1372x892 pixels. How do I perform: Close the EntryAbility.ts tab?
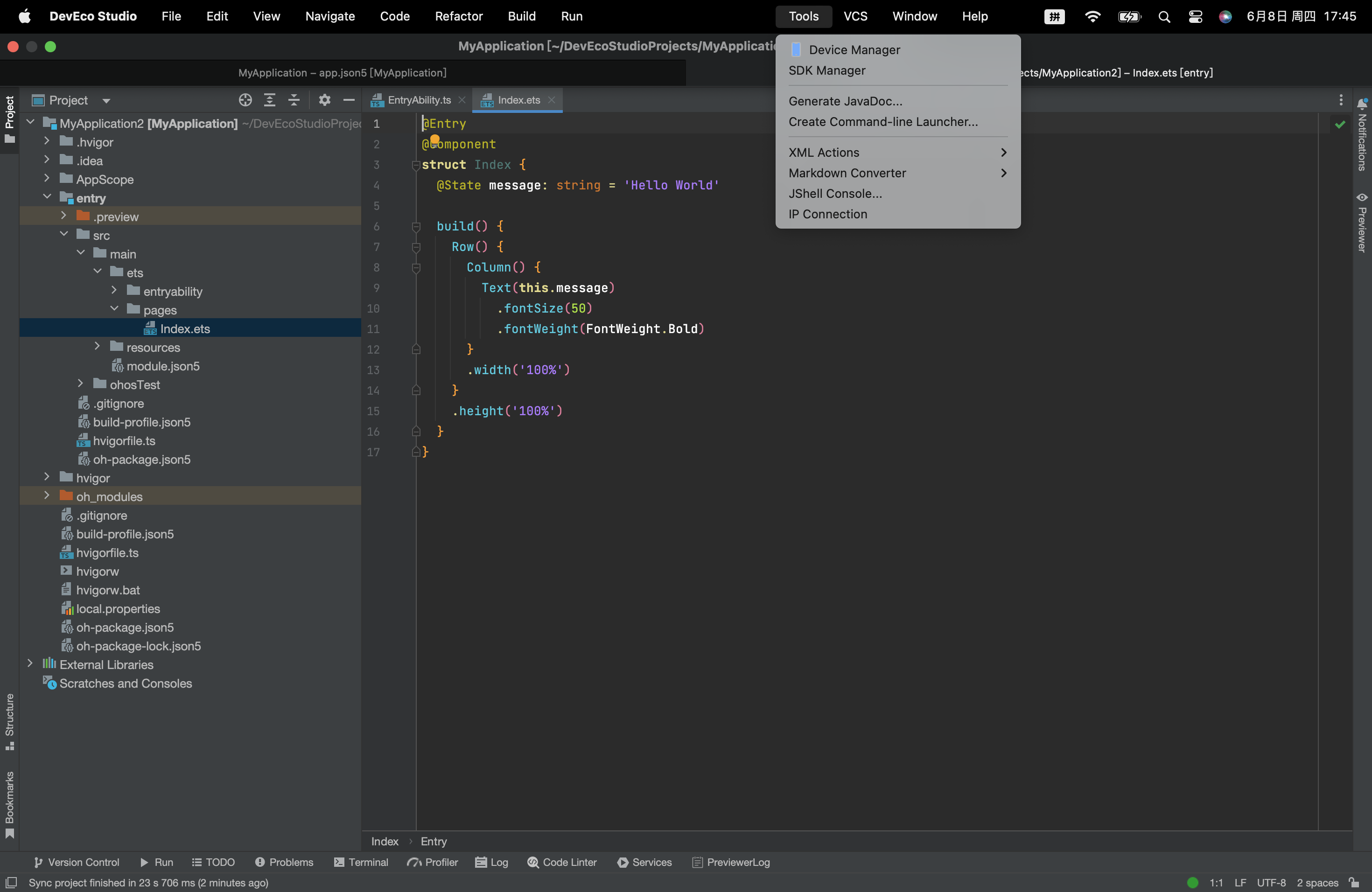(x=462, y=100)
